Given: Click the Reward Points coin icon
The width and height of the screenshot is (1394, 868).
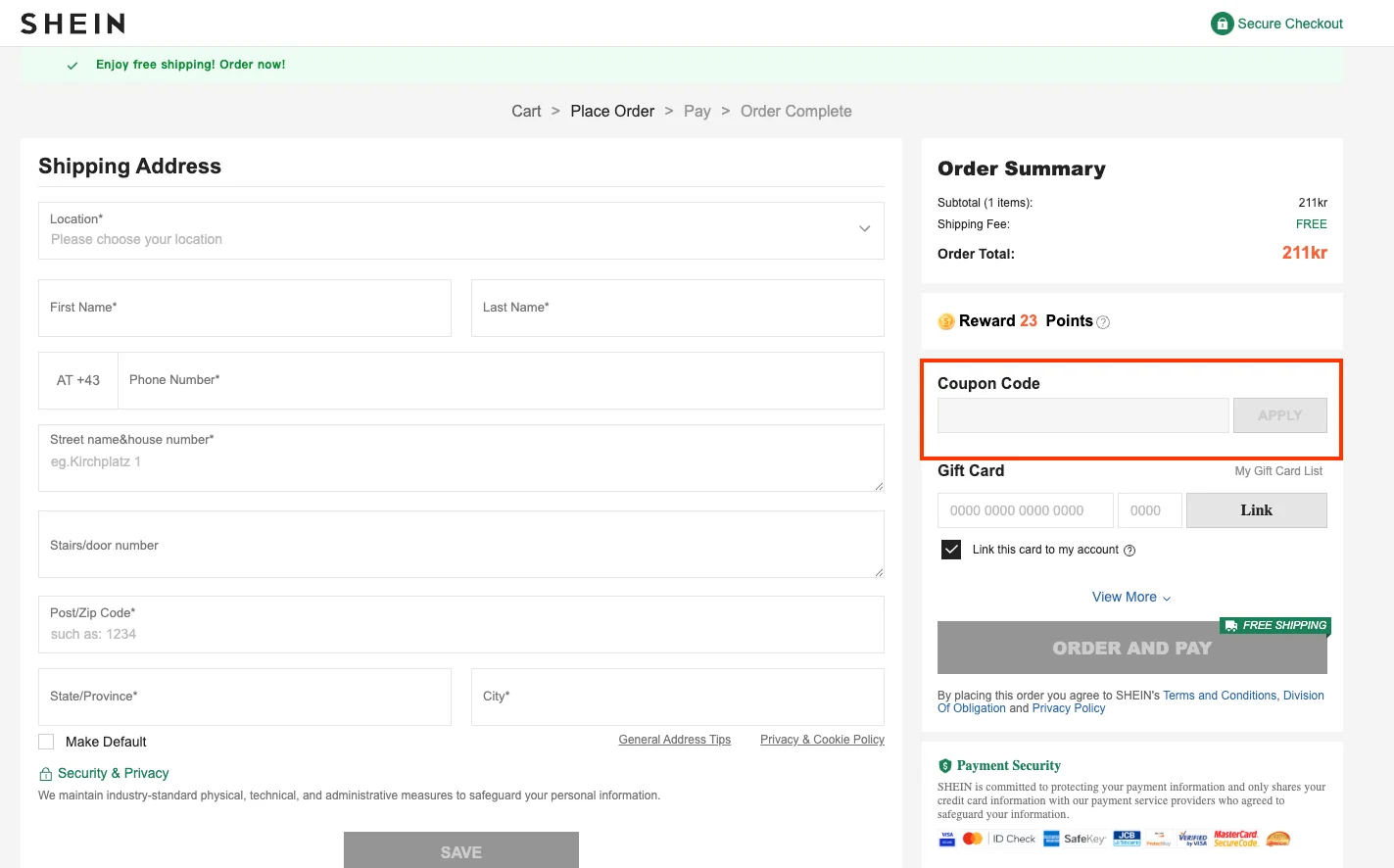Looking at the screenshot, I should pos(946,321).
